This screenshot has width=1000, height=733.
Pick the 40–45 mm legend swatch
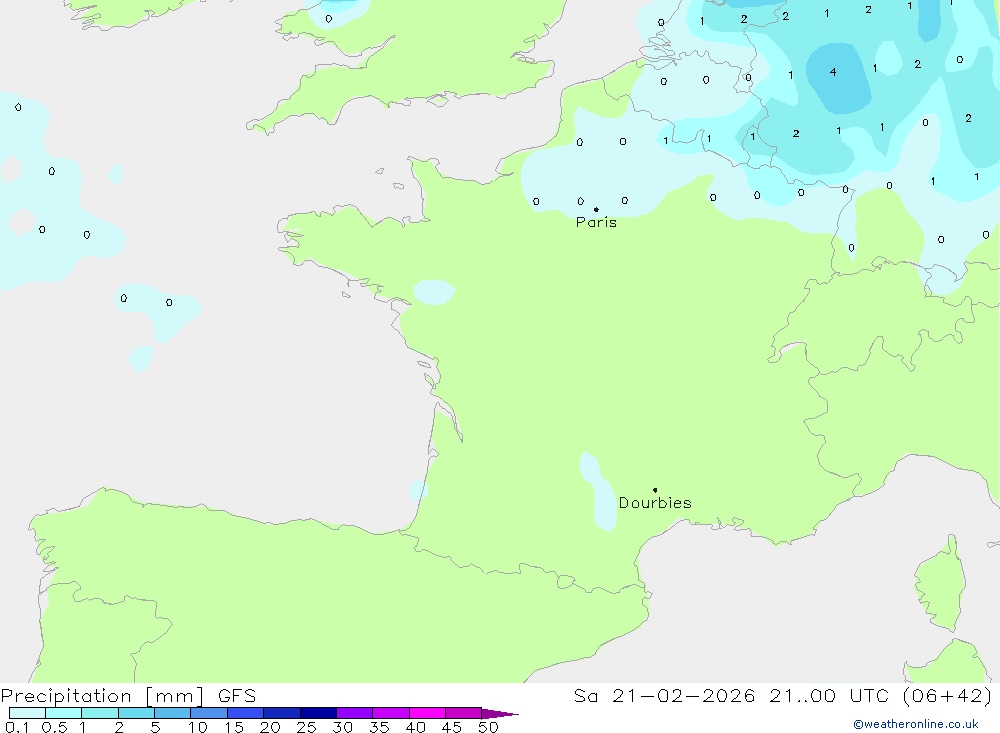pos(427,713)
